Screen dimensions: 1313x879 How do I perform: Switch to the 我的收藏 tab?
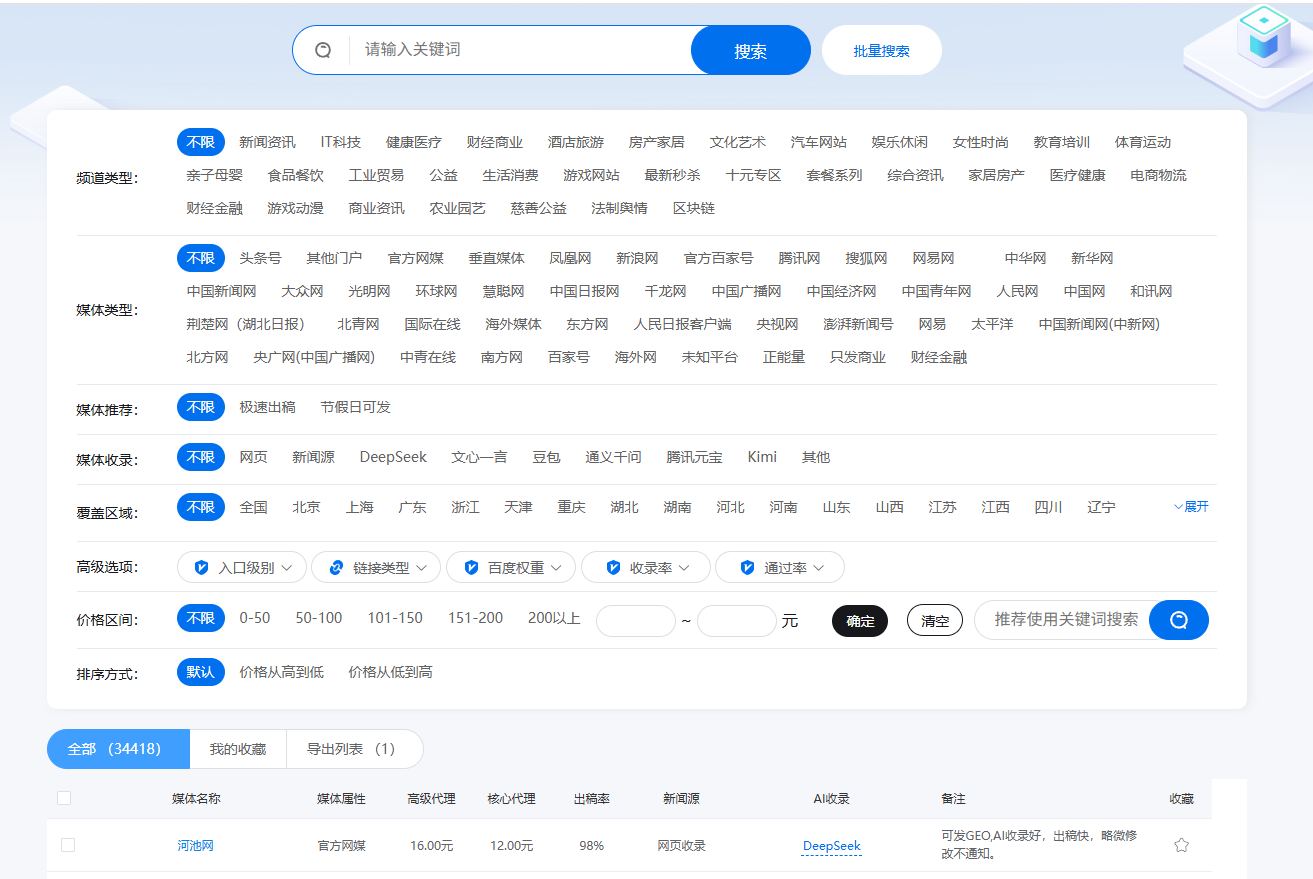pos(238,749)
